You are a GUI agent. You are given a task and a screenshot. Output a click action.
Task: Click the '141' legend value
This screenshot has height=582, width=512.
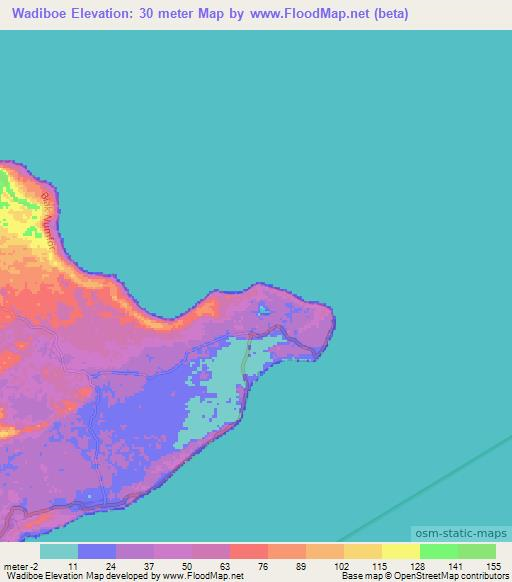[455, 567]
